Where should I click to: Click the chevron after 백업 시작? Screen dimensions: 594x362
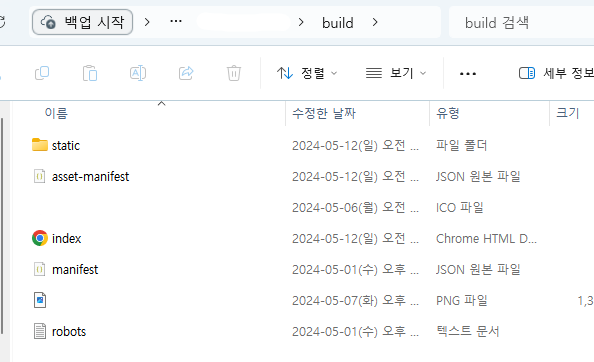pos(147,22)
